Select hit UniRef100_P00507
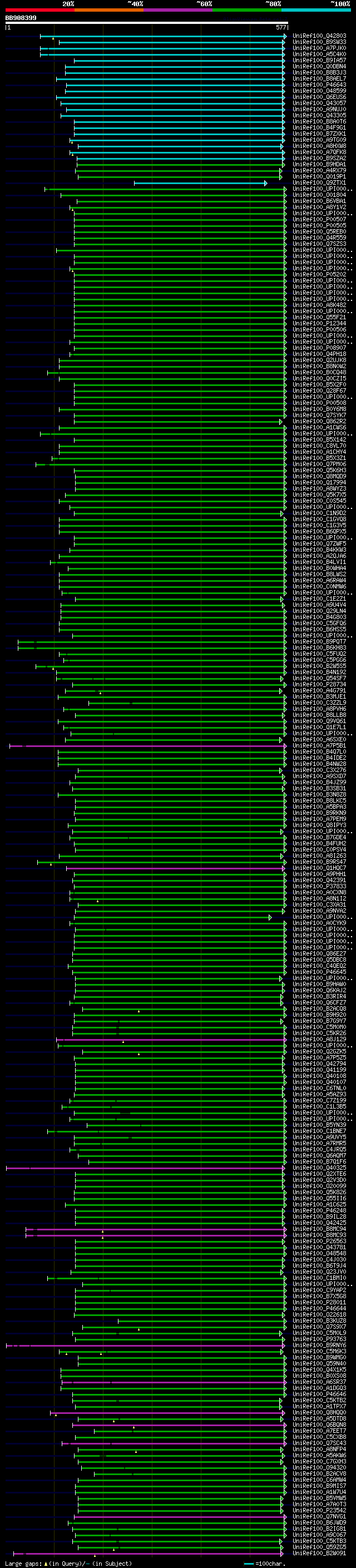The image size is (356, 1568). click(x=319, y=220)
